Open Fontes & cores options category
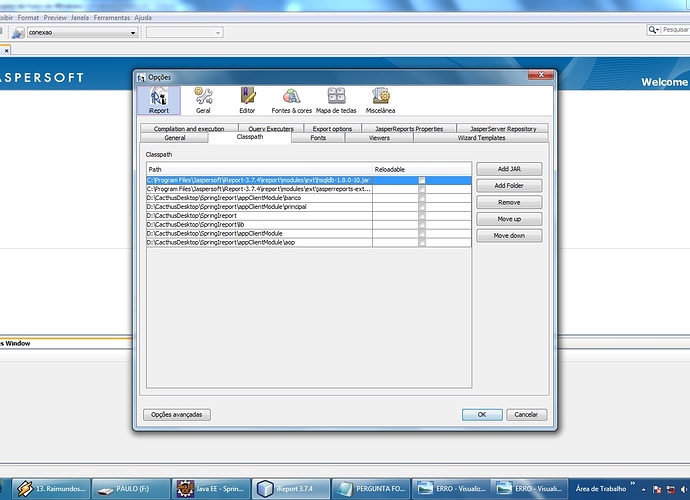This screenshot has height=500, width=690. tap(291, 100)
